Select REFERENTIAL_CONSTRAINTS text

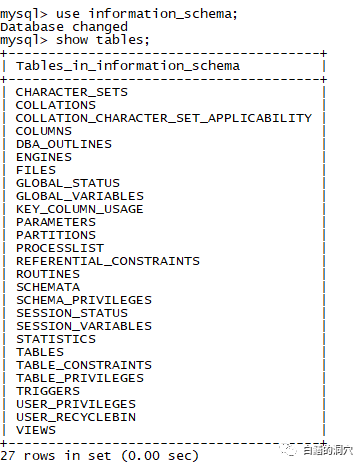click(x=108, y=261)
